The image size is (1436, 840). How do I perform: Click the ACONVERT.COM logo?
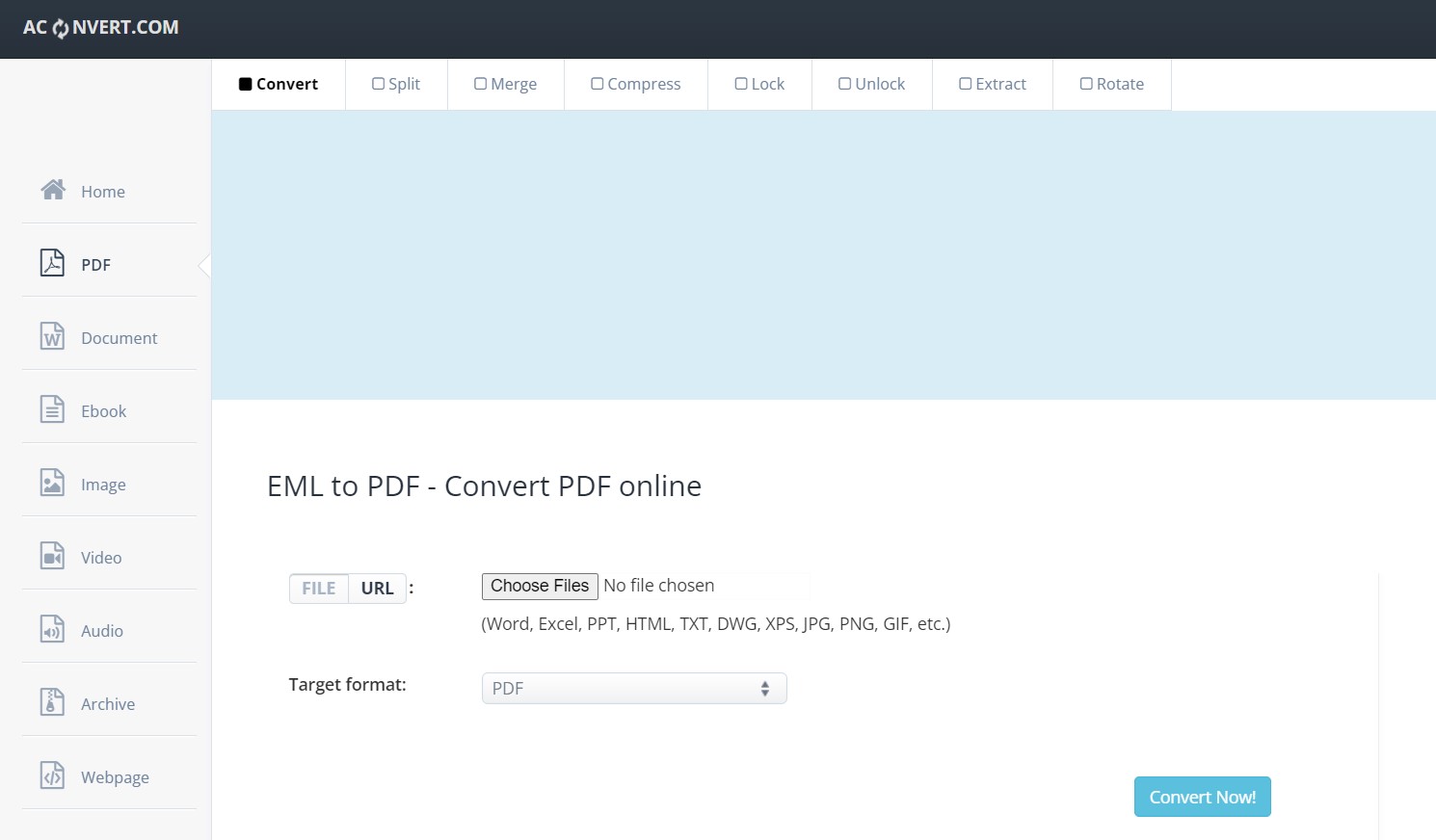[x=100, y=28]
